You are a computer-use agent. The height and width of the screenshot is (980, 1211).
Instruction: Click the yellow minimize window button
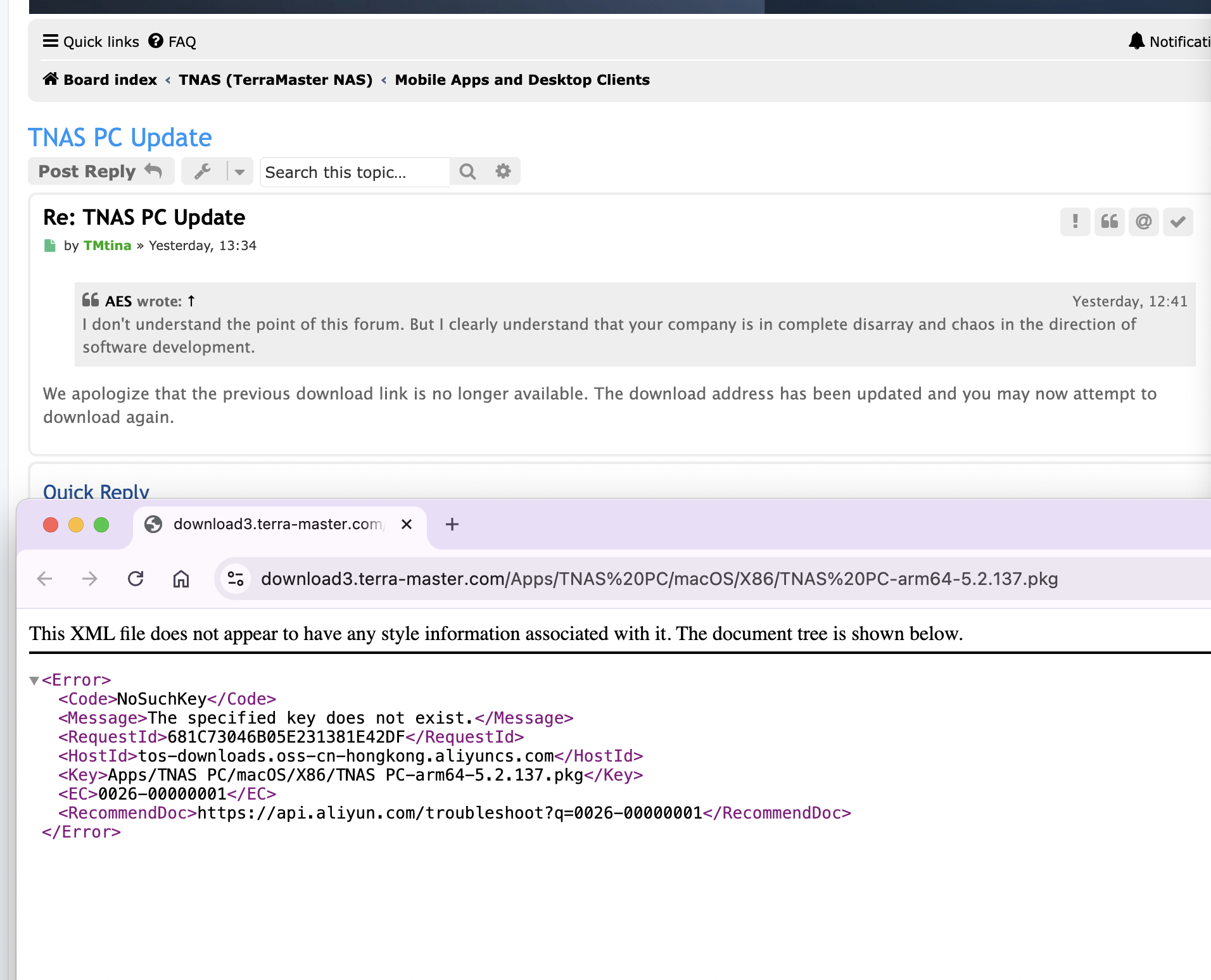(76, 524)
